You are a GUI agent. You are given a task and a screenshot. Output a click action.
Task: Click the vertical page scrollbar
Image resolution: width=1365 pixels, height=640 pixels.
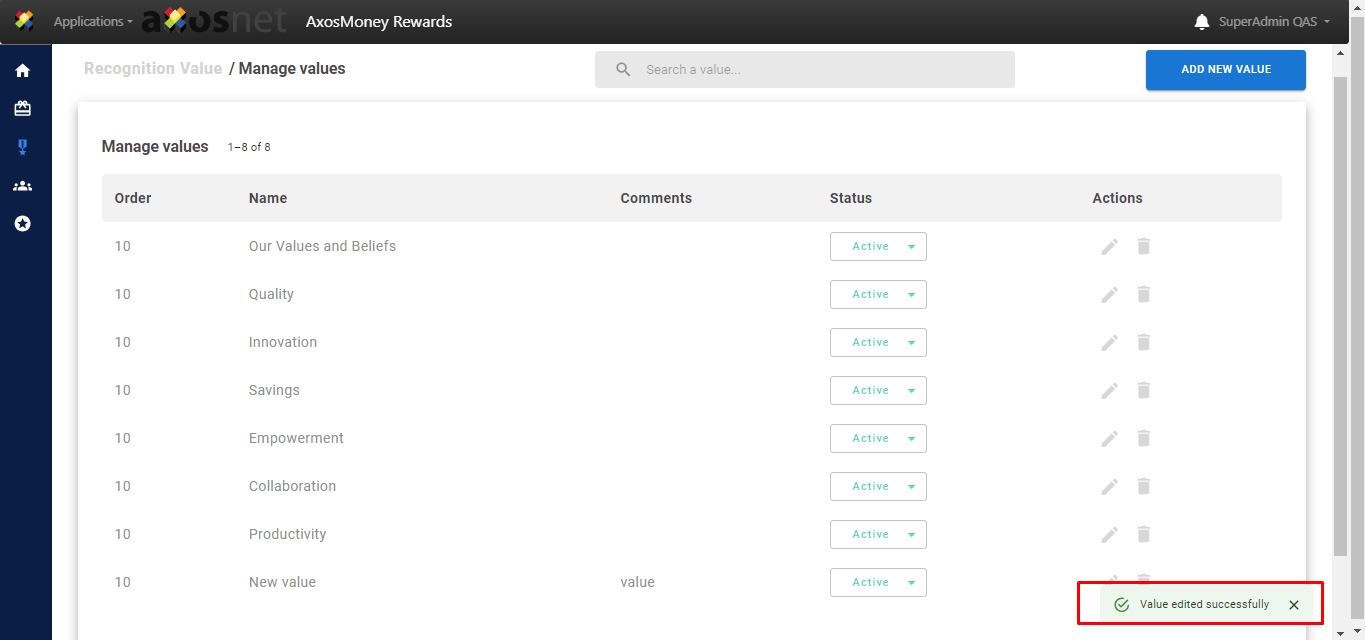(1341, 300)
